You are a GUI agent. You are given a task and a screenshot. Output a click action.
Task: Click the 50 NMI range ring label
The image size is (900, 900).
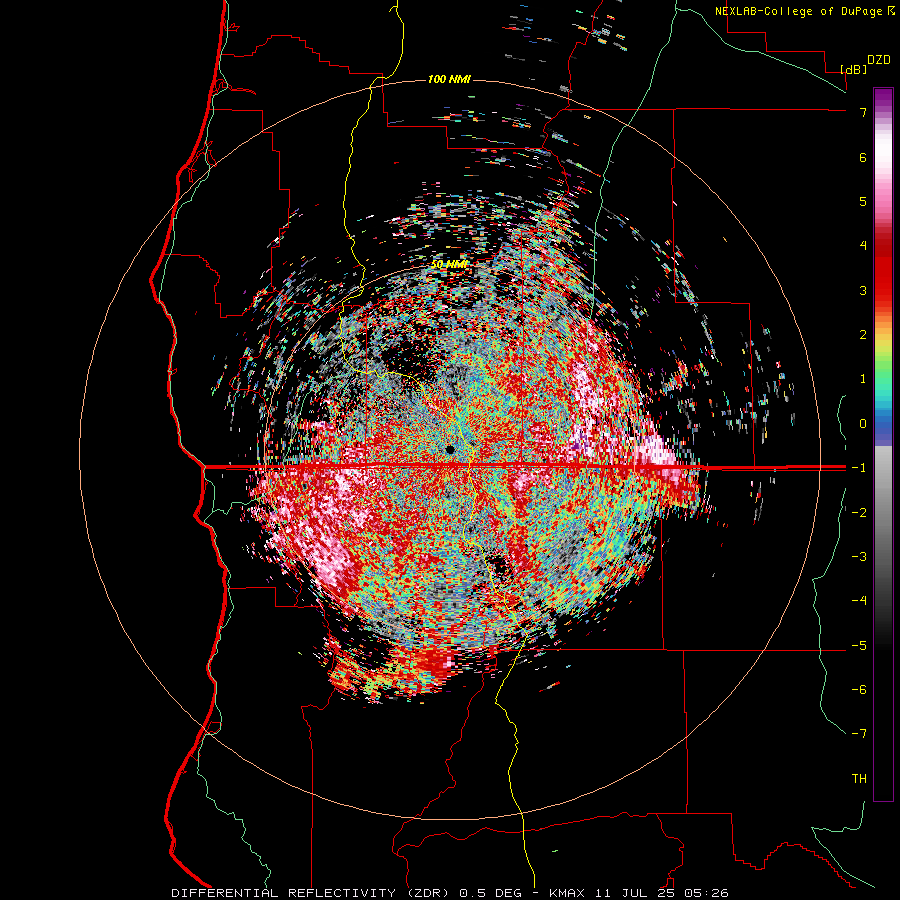(x=449, y=265)
